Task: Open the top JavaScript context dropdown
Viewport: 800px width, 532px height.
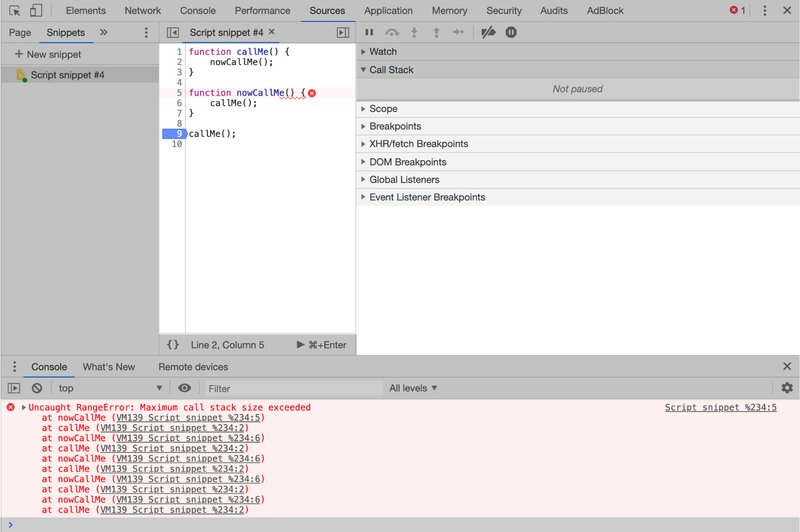Action: (110, 388)
